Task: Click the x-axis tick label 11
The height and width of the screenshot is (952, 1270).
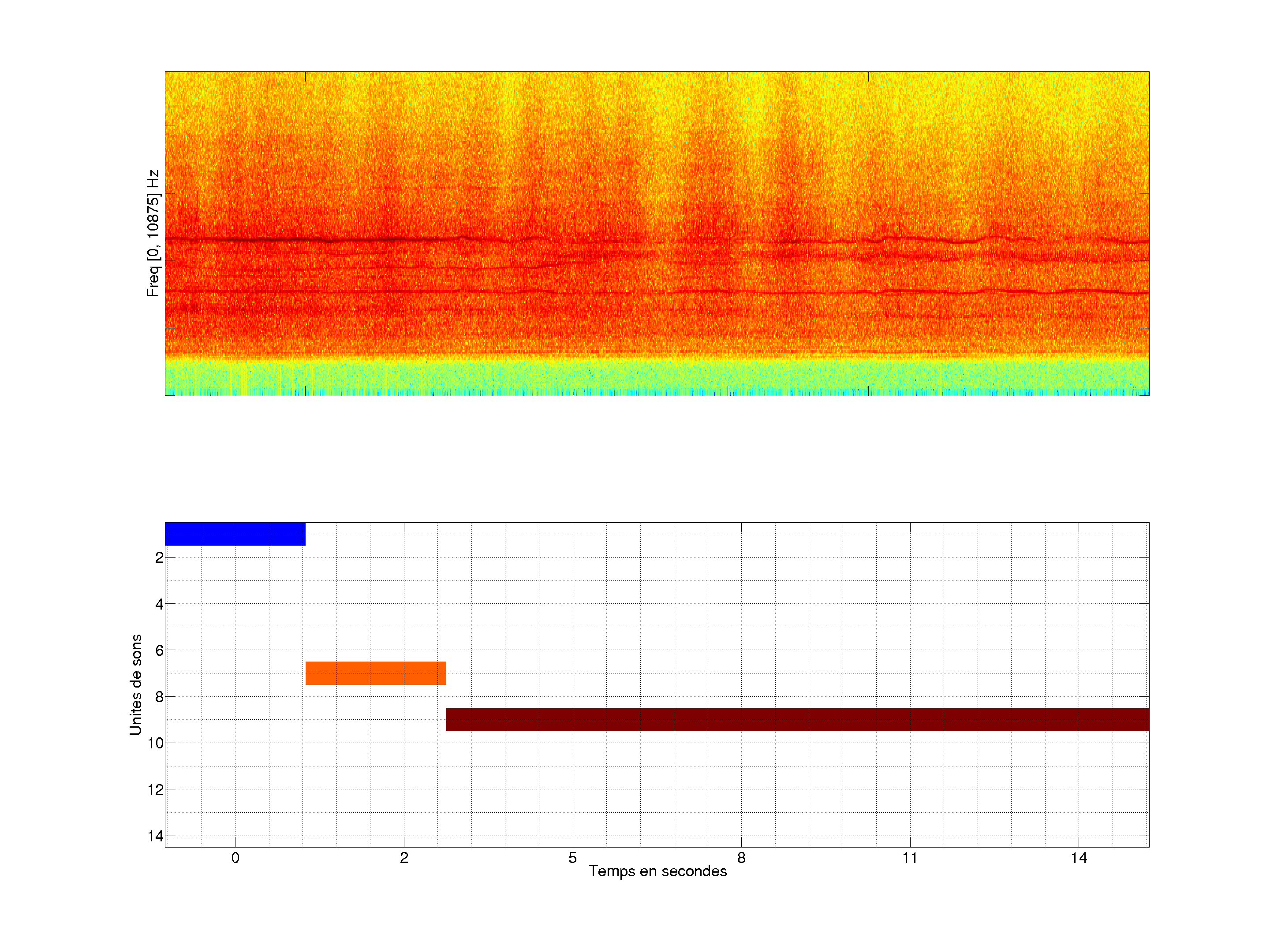Action: (910, 858)
